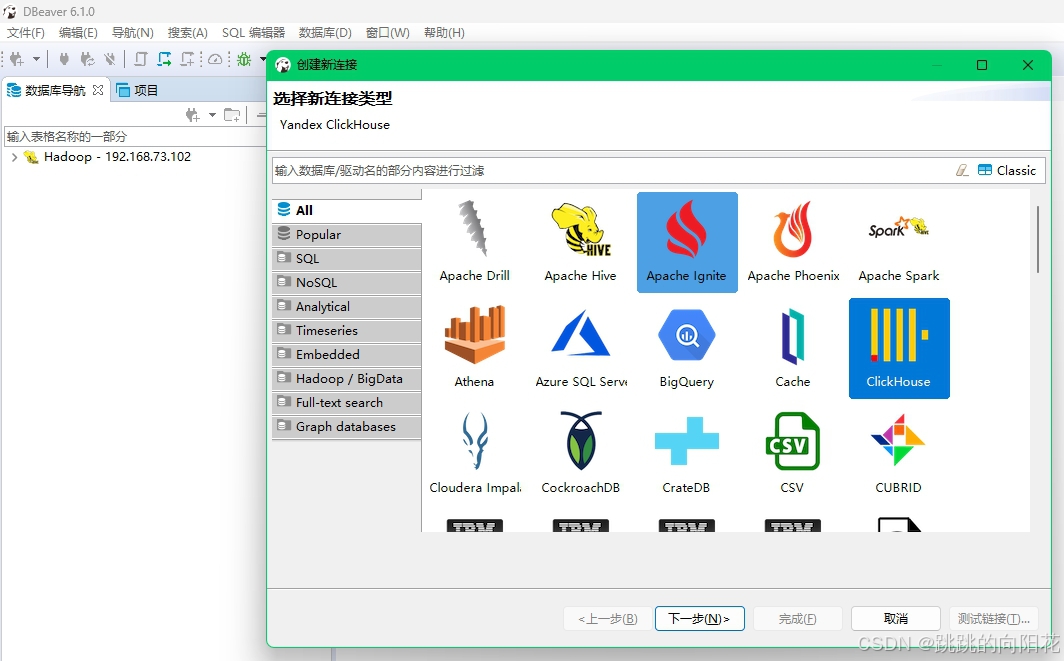Open the 编辑(E) menu
This screenshot has width=1064, height=661.
coord(78,33)
